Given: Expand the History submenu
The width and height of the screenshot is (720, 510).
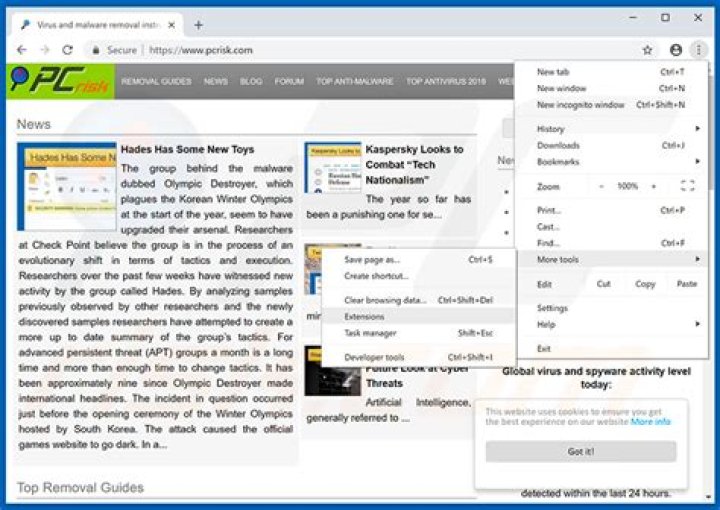Looking at the screenshot, I should 611,129.
